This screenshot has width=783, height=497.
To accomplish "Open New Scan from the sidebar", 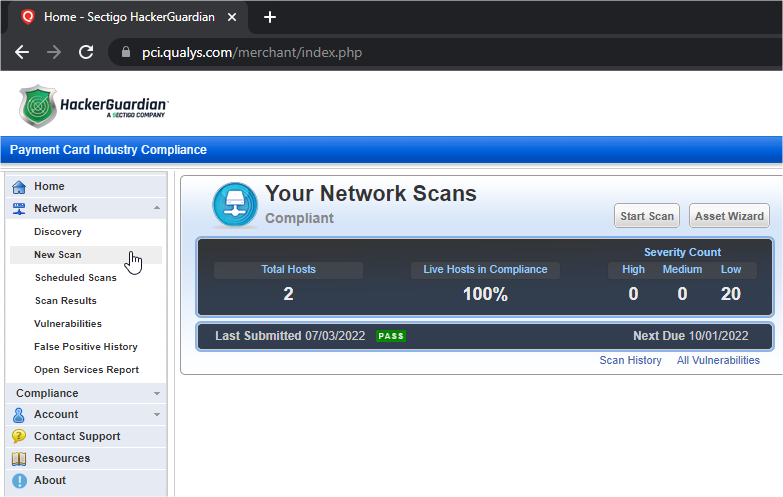I will pyautogui.click(x=58, y=255).
